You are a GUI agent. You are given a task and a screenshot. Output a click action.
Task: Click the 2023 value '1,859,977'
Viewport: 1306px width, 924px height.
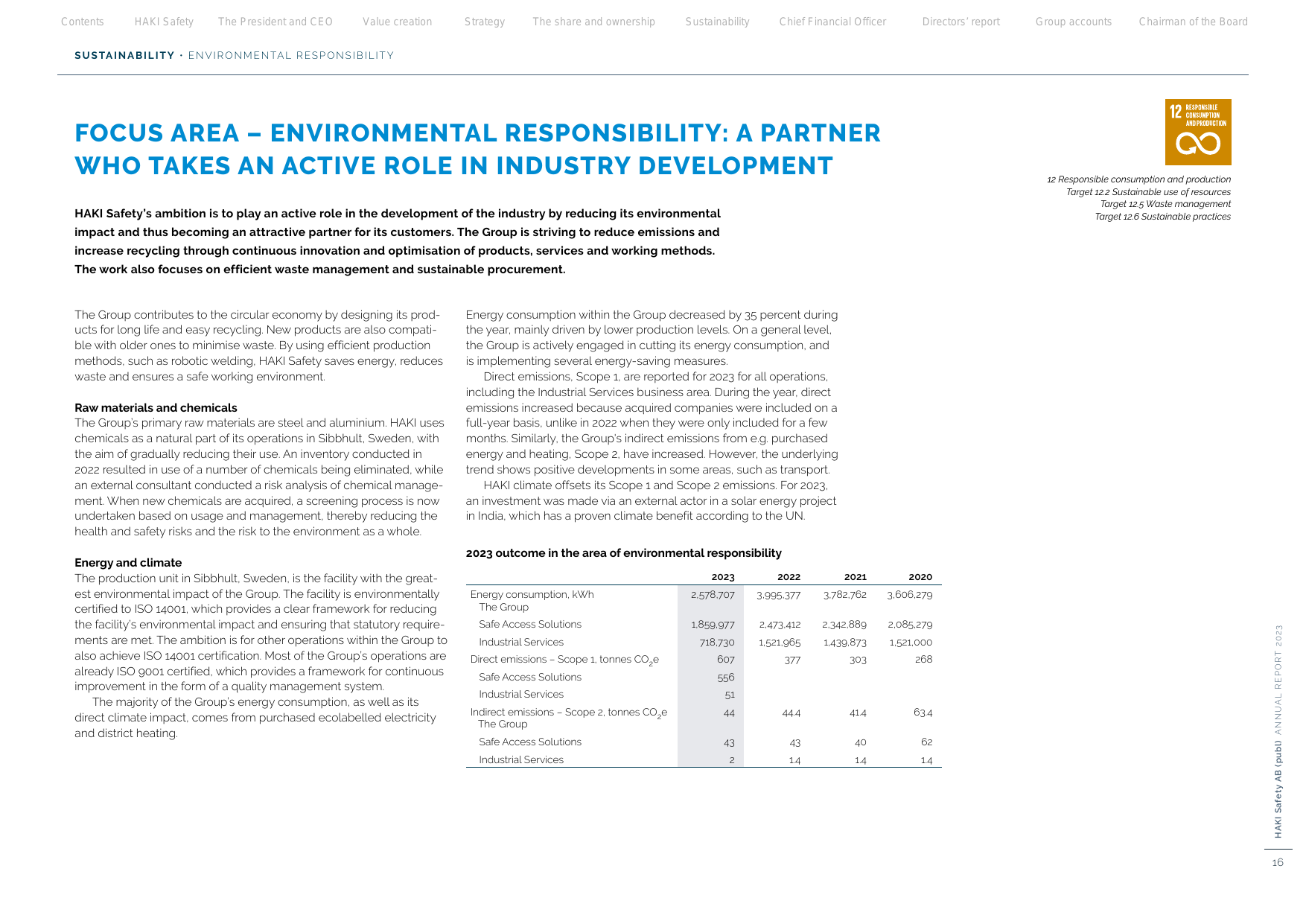click(x=713, y=625)
